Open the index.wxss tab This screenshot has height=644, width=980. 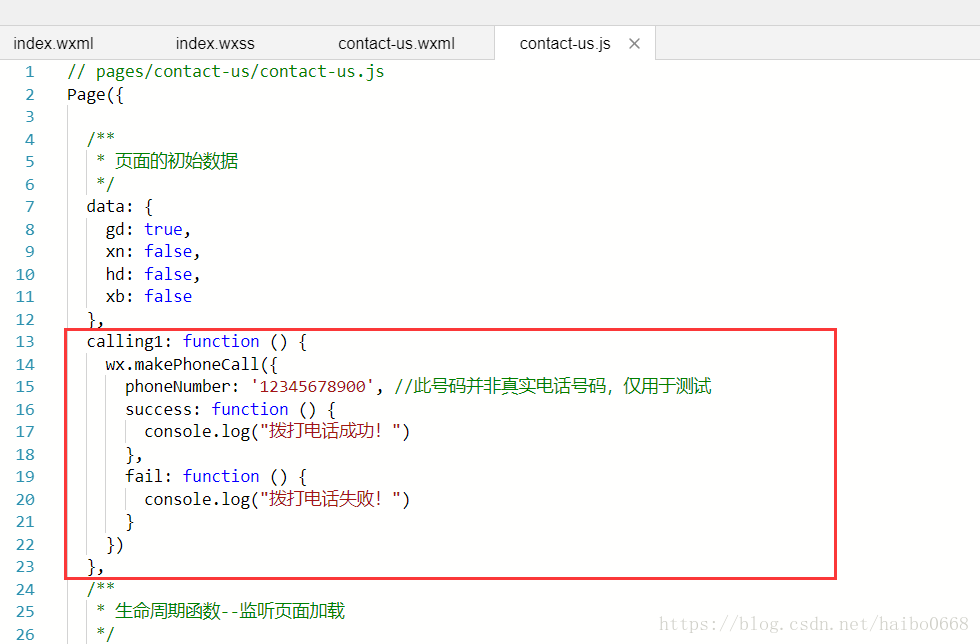[x=215, y=44]
